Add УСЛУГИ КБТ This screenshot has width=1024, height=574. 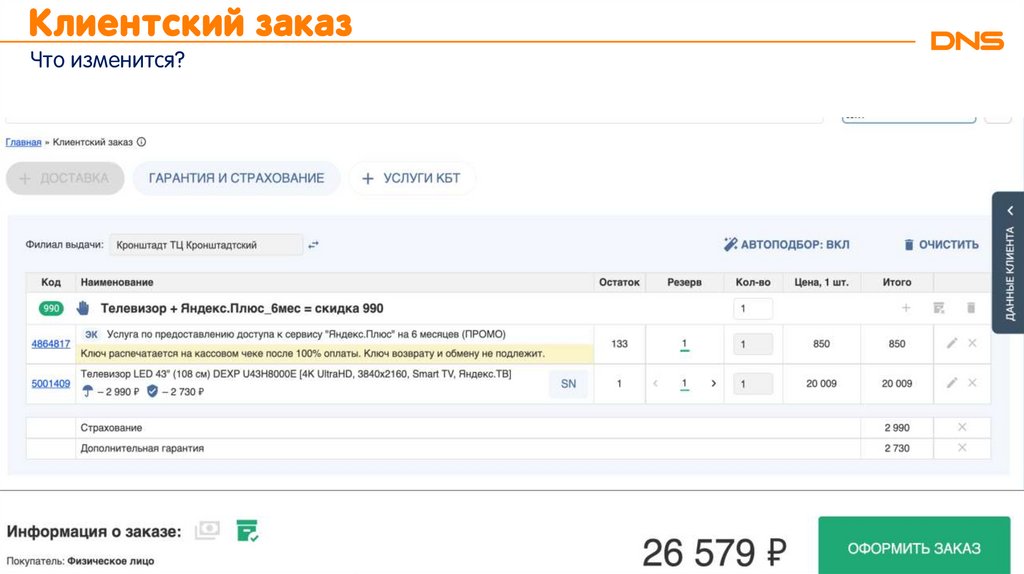(x=411, y=178)
